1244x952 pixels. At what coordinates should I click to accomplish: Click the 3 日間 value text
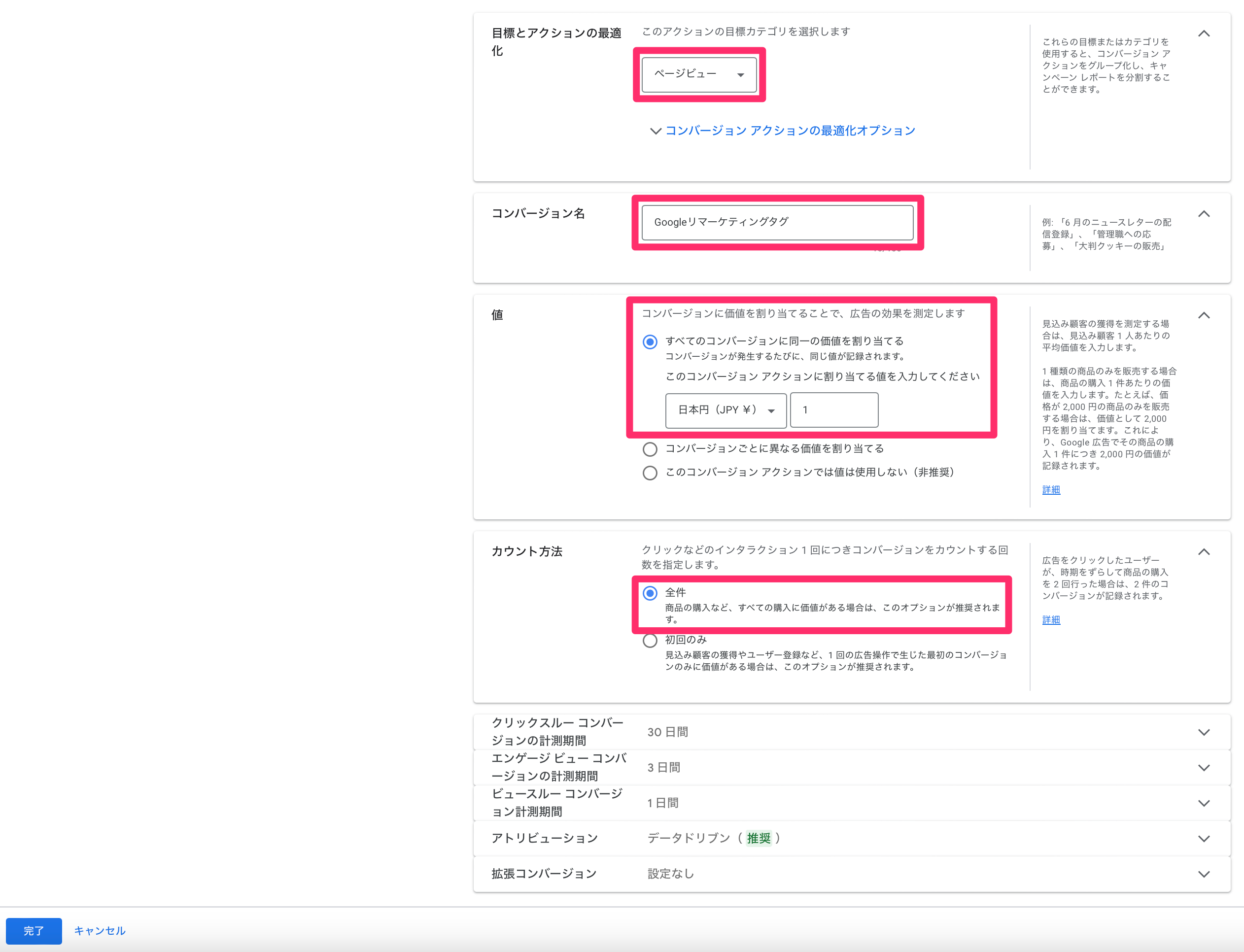pos(664,768)
